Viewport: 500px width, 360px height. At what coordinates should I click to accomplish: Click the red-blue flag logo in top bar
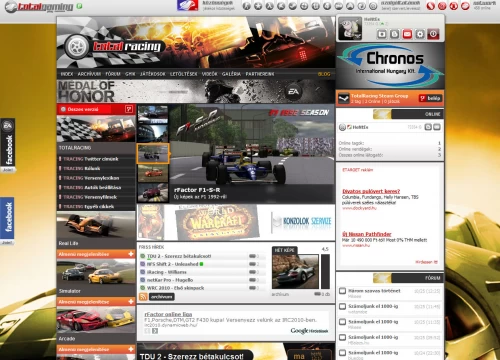click(x=188, y=5)
